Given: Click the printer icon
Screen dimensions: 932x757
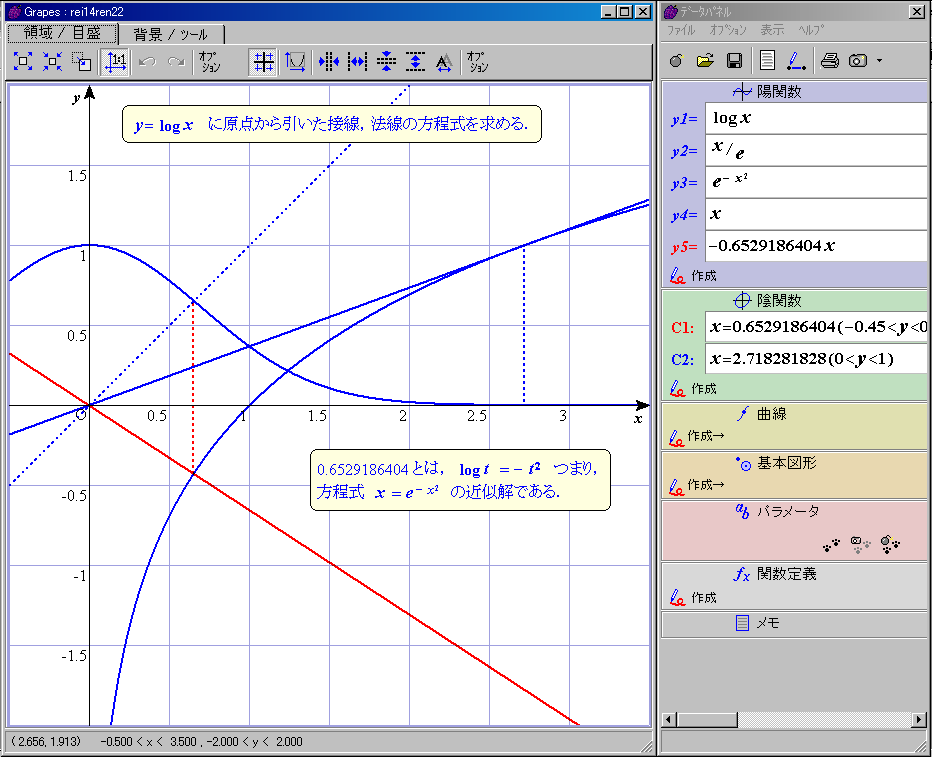Looking at the screenshot, I should tap(829, 61).
